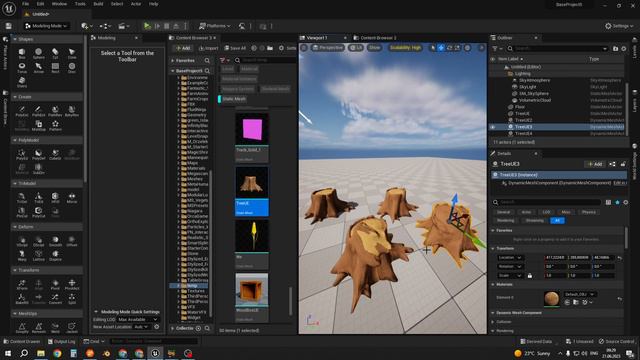Open the viewport options hamburger menu
This screenshot has height=360, width=640.
click(x=304, y=48)
